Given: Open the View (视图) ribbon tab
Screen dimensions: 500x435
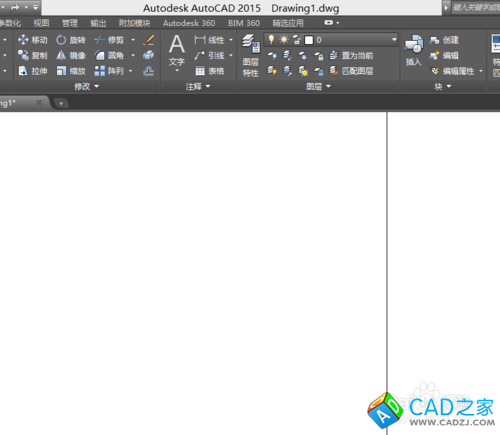Looking at the screenshot, I should point(41,23).
